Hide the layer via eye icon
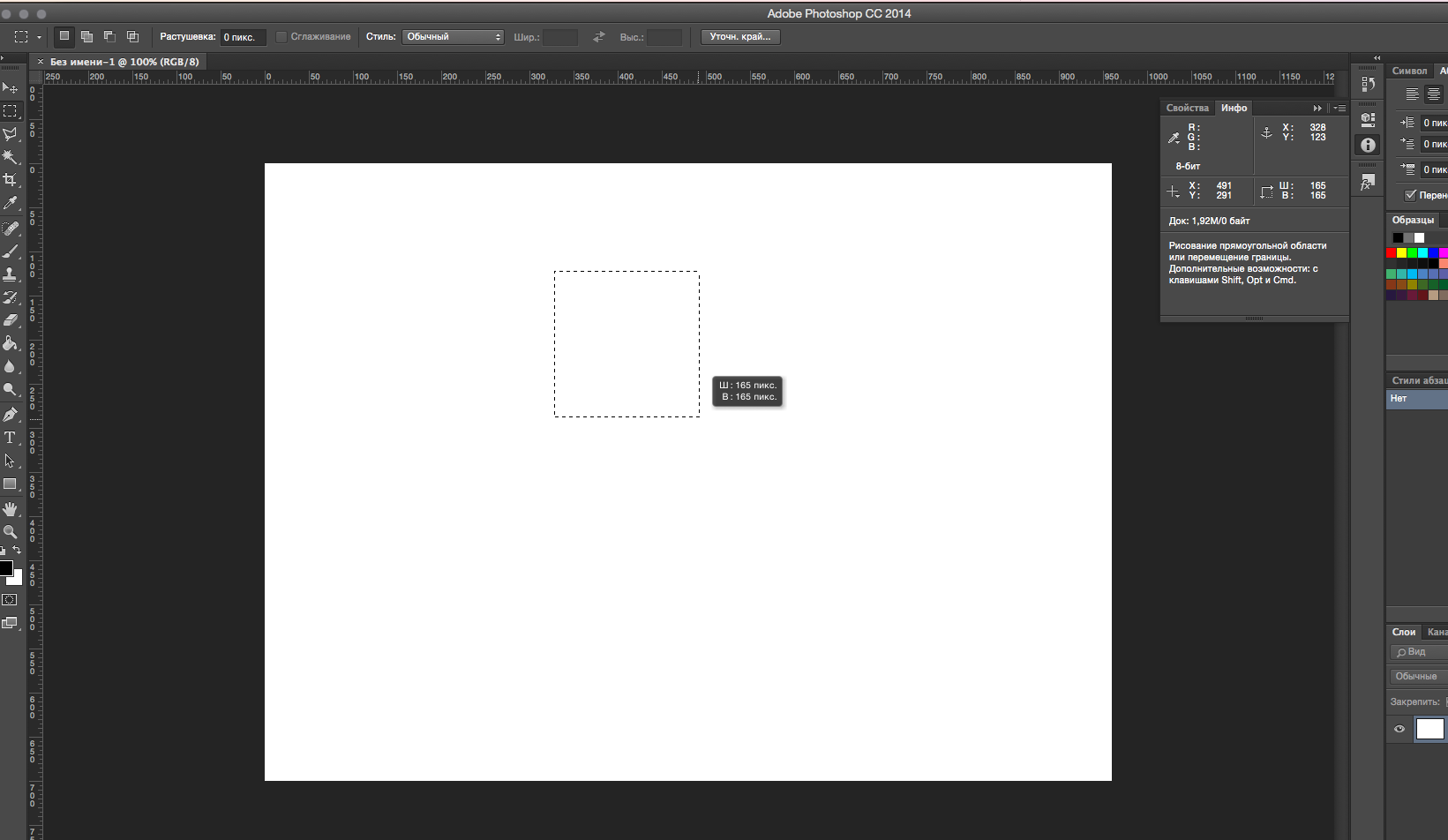The height and width of the screenshot is (840, 1448). [1399, 729]
